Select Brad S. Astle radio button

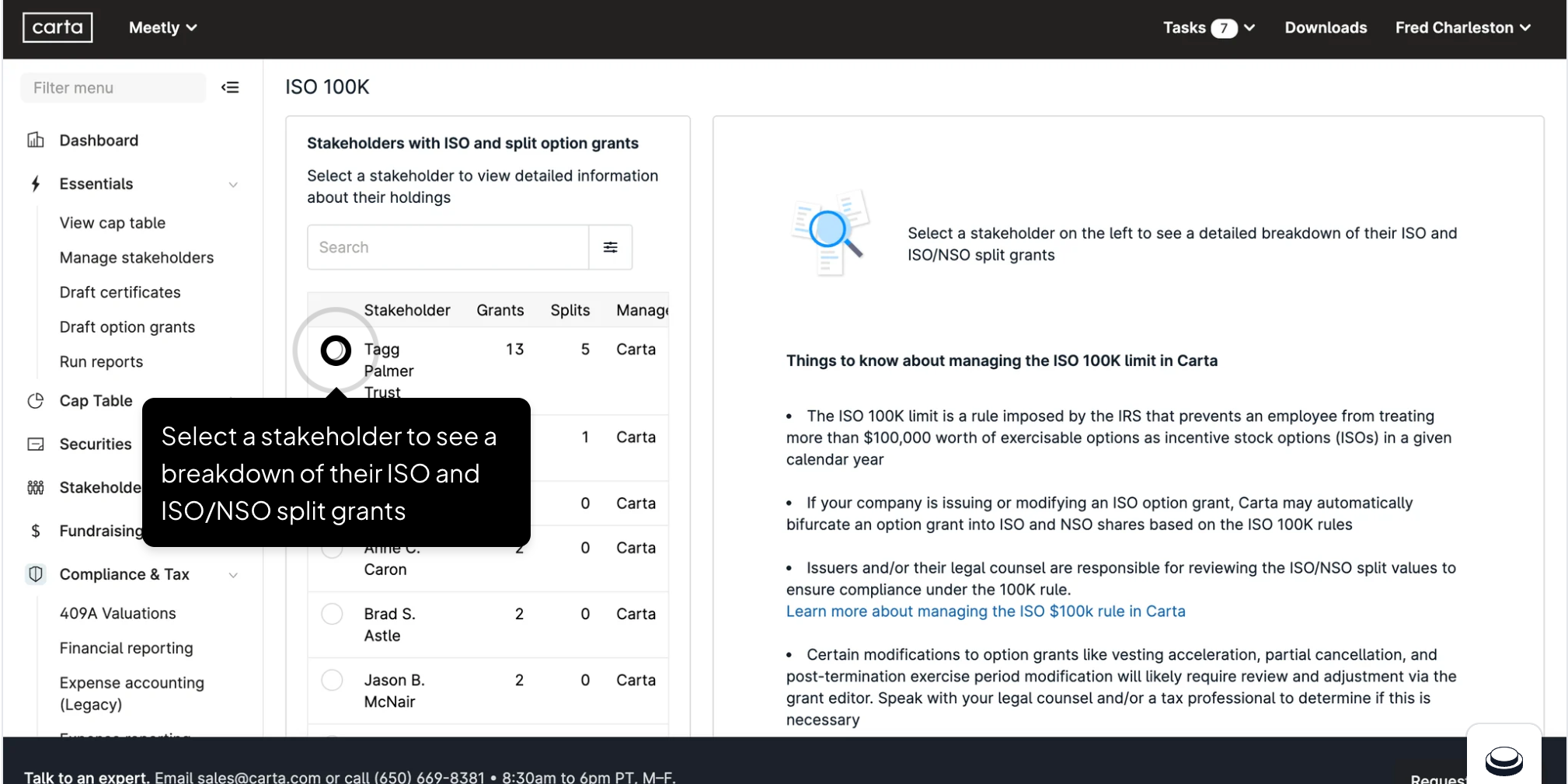point(332,614)
